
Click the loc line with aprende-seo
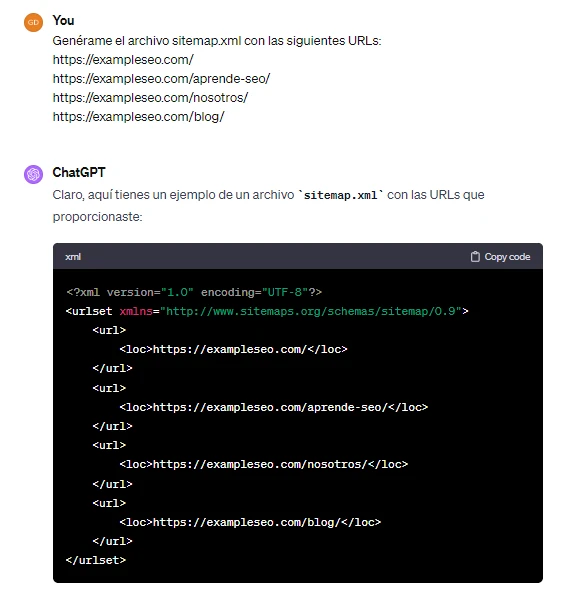(274, 407)
